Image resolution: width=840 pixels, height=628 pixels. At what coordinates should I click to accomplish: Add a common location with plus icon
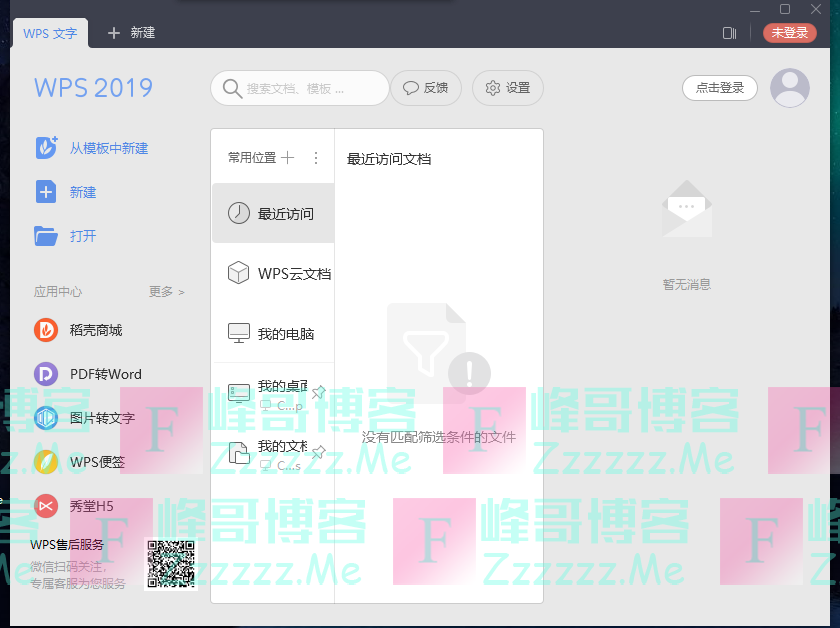(288, 157)
